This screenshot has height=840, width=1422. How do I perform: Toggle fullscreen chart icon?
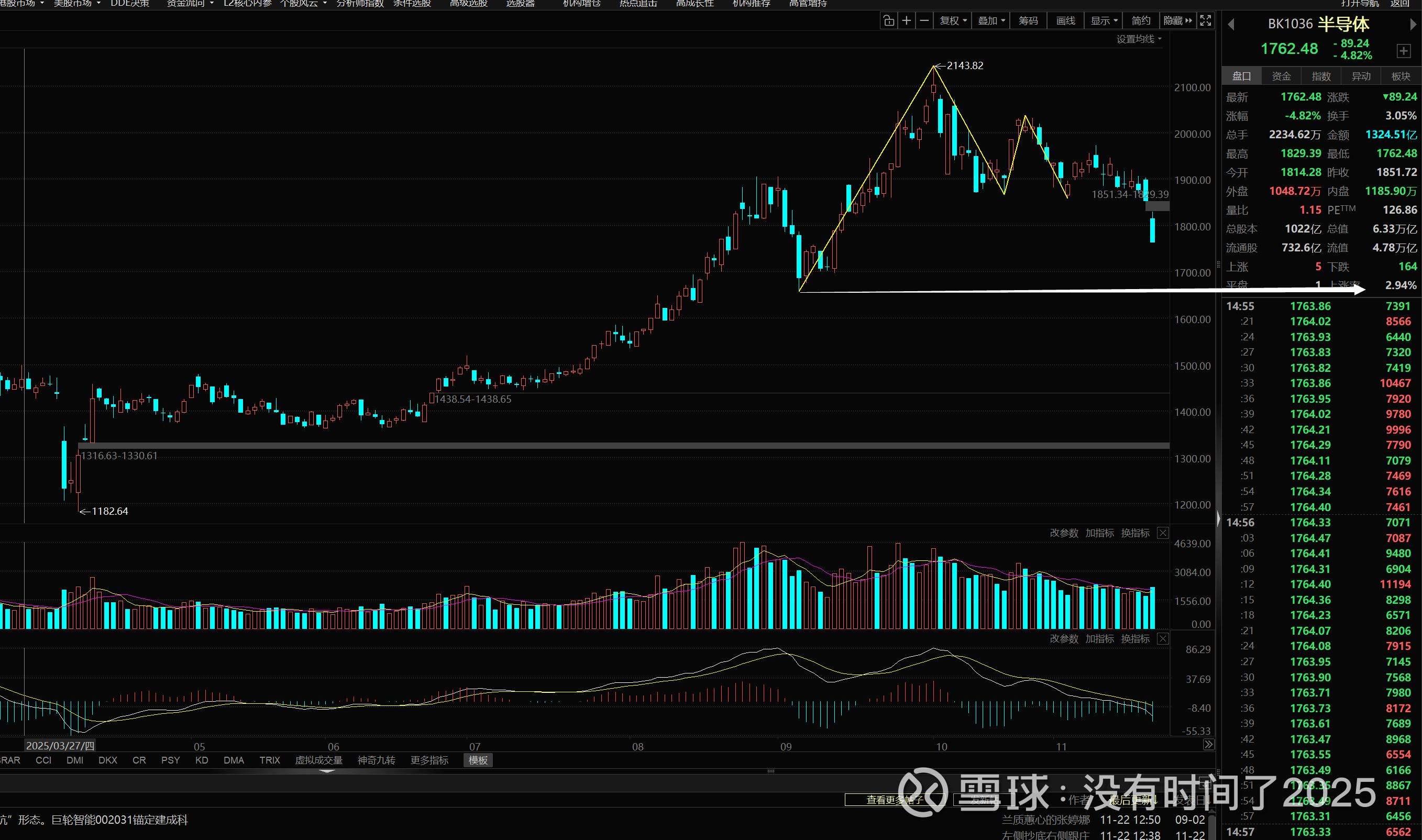click(1206, 21)
